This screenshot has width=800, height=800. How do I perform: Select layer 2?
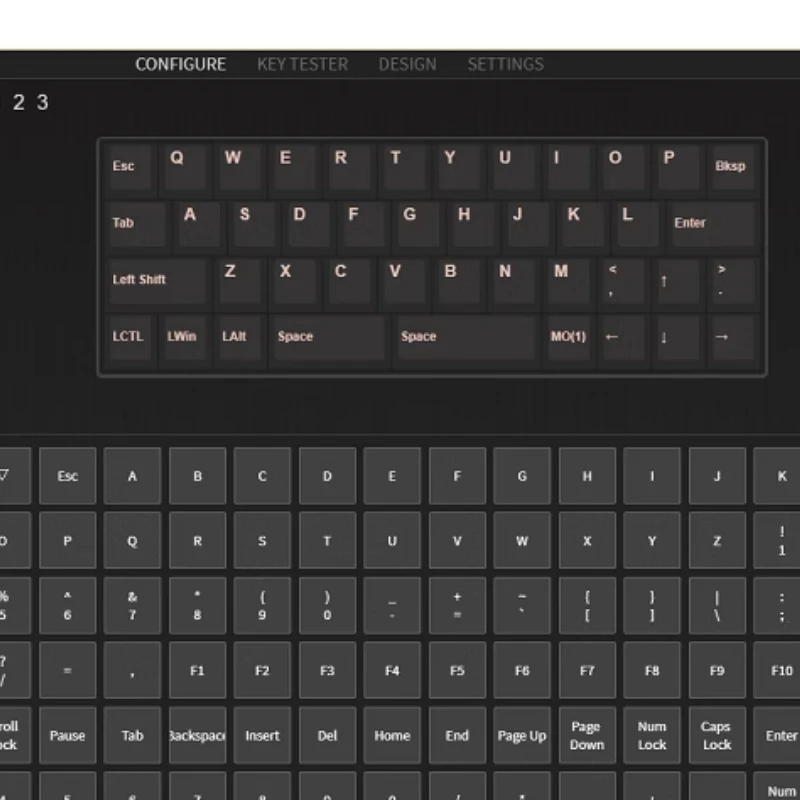click(x=19, y=103)
